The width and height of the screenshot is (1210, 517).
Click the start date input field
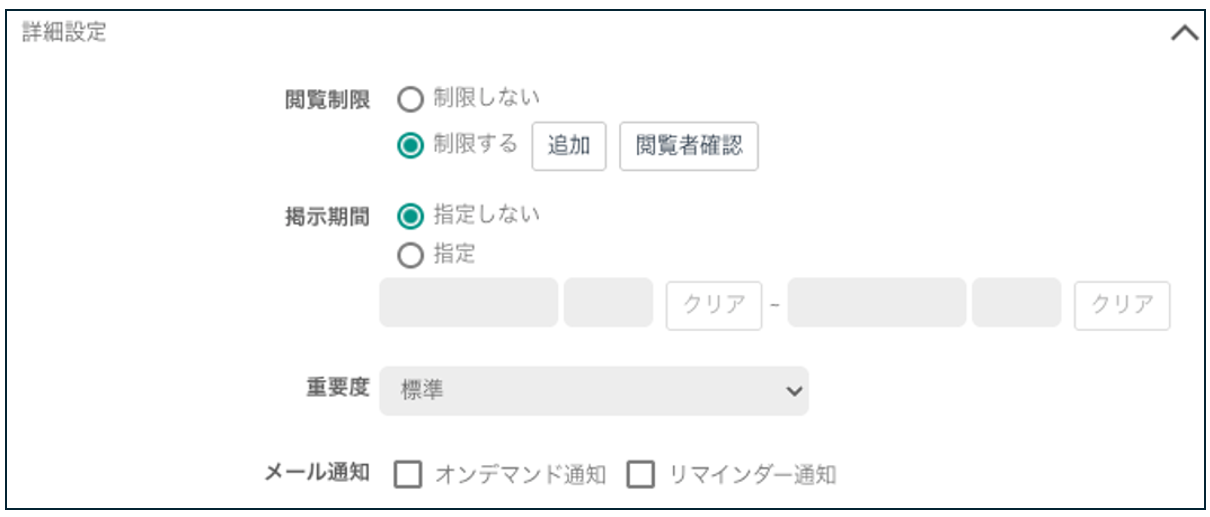[x=468, y=303]
